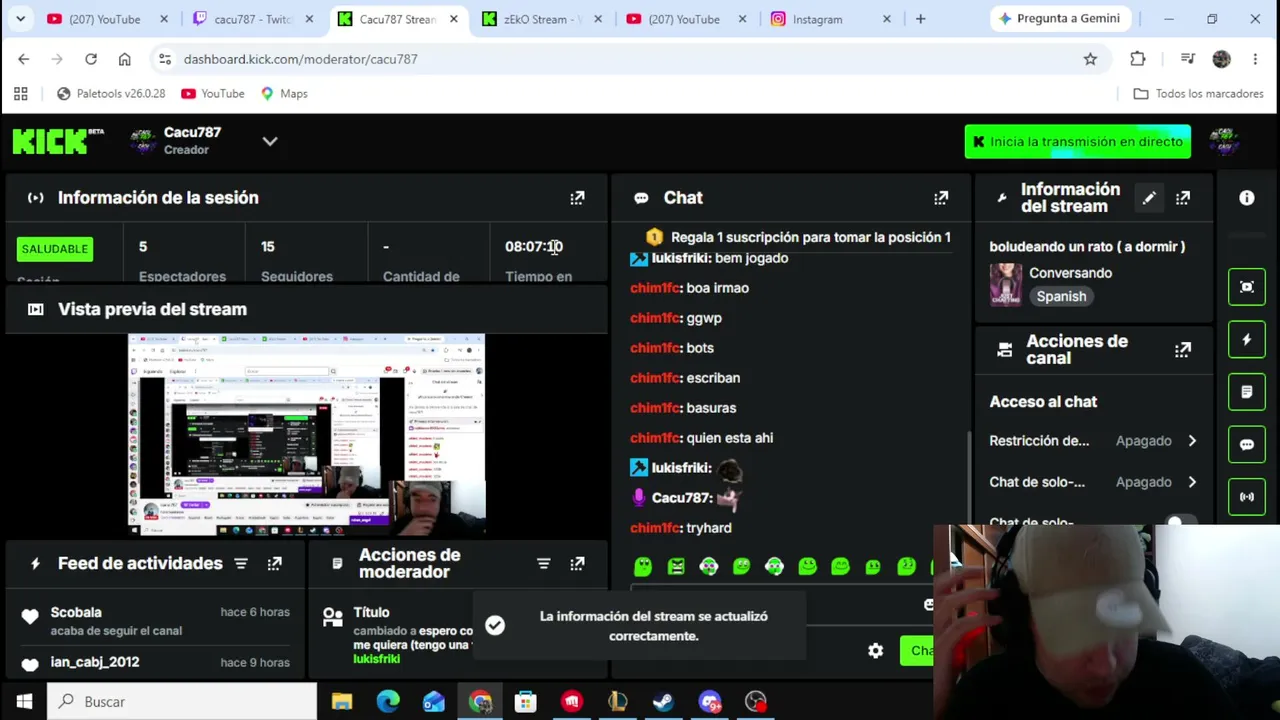Go to the browser home page

pyautogui.click(x=125, y=59)
